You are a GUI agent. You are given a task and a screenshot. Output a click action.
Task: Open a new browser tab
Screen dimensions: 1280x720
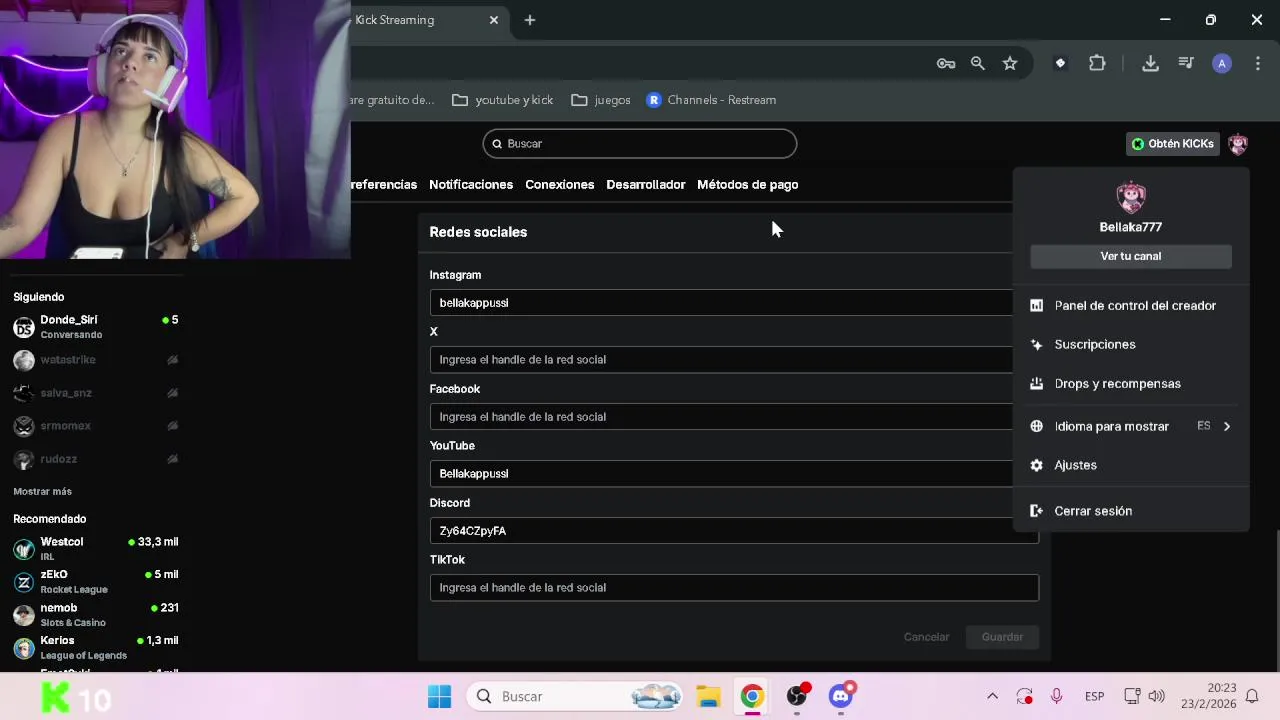[x=530, y=20]
